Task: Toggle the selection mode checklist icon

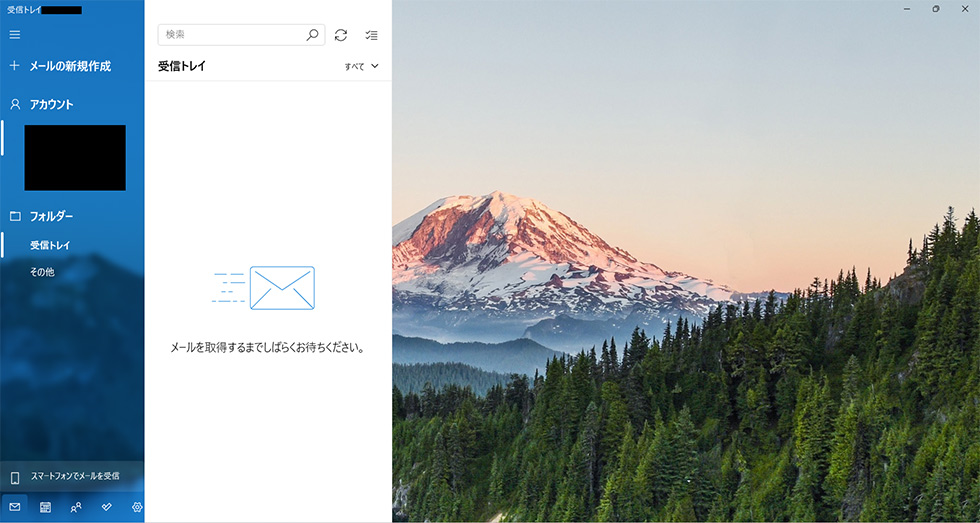Action: tap(372, 36)
